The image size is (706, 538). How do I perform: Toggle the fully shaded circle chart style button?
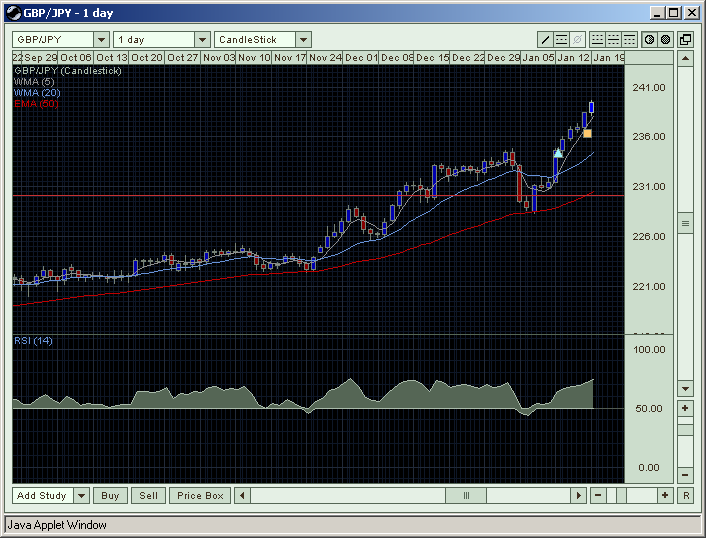tap(664, 40)
